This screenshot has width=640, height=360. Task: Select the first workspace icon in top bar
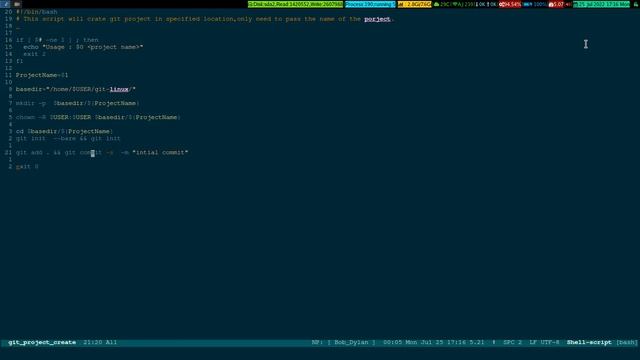click(x=5, y=4)
